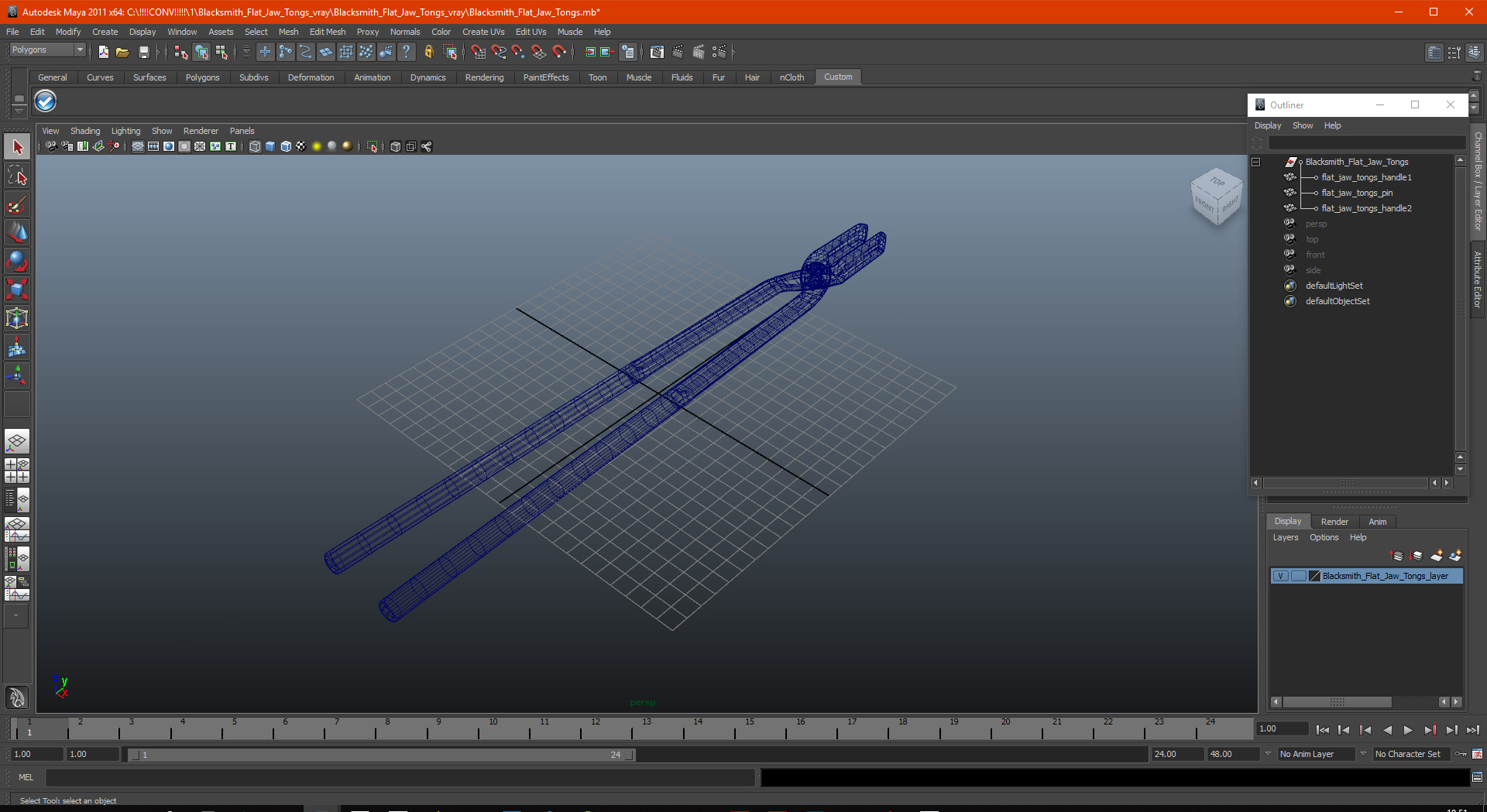Click frame 12 on the time slider

tap(595, 728)
